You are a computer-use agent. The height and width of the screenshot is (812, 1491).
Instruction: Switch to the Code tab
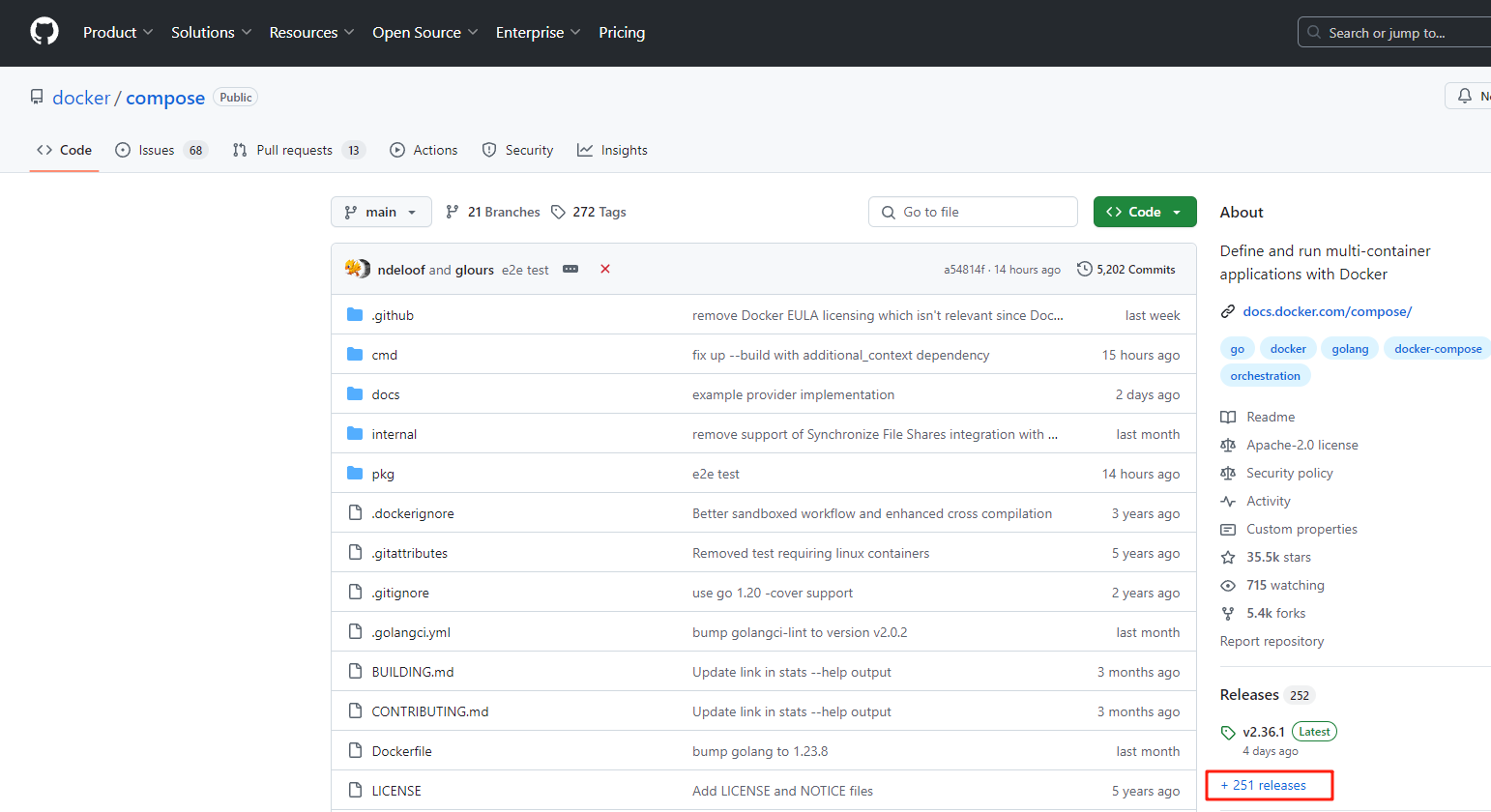pyautogui.click(x=65, y=150)
